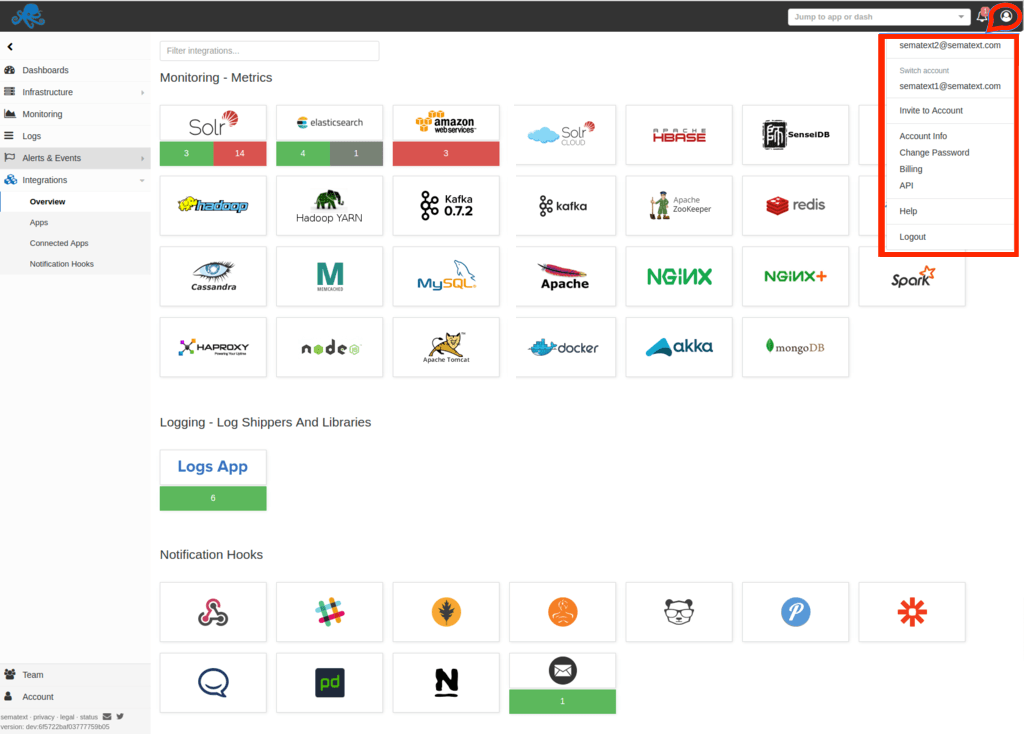Screen dimensions: 1024x734
Task: Open the Hadoop YARN integration
Action: point(329,206)
